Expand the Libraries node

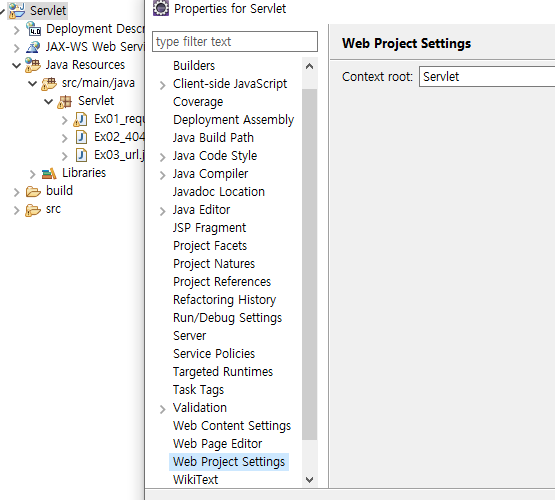(x=33, y=174)
